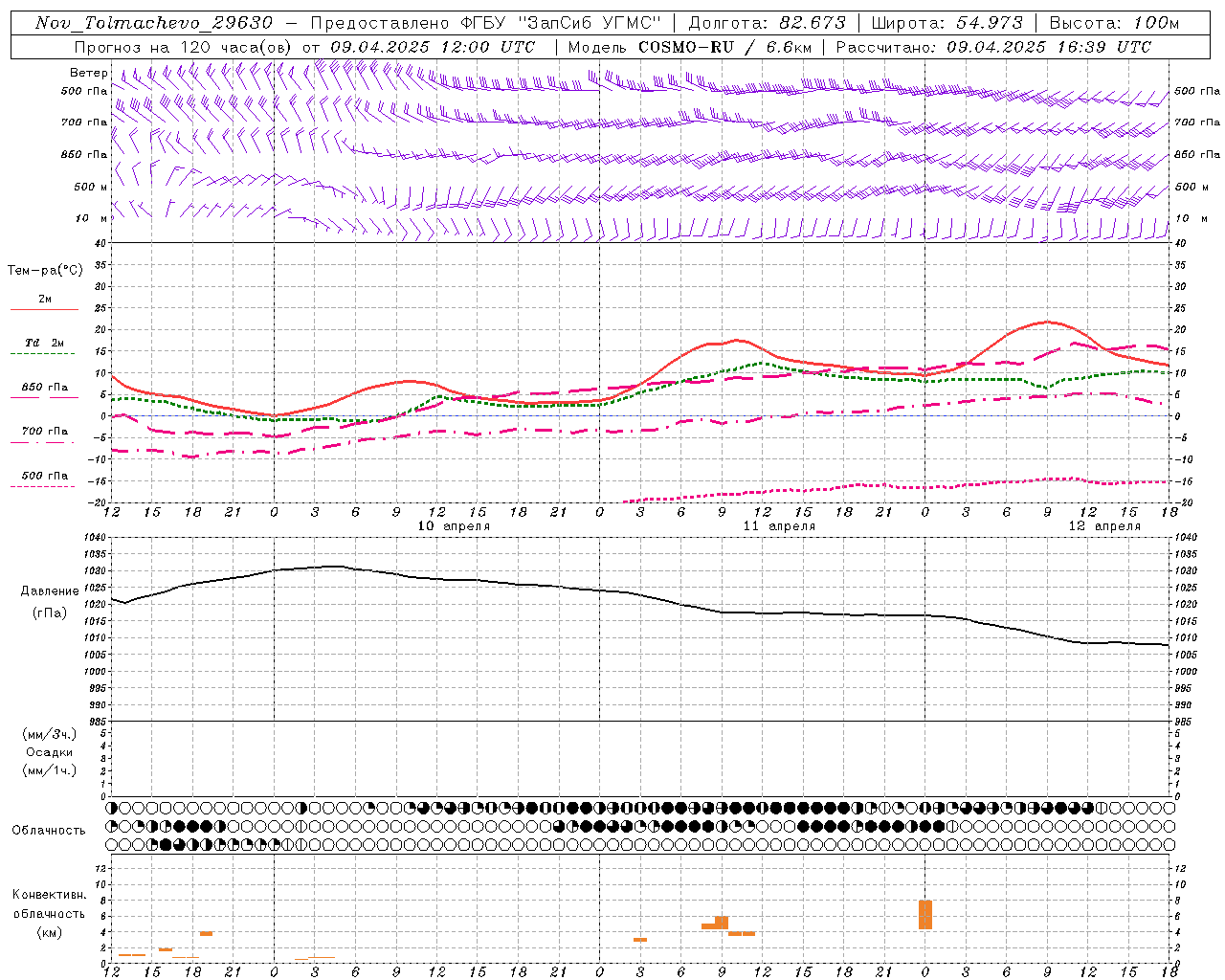
Task: Click the Модель COSMO-RU / 6.6км label
Action: coord(689,47)
